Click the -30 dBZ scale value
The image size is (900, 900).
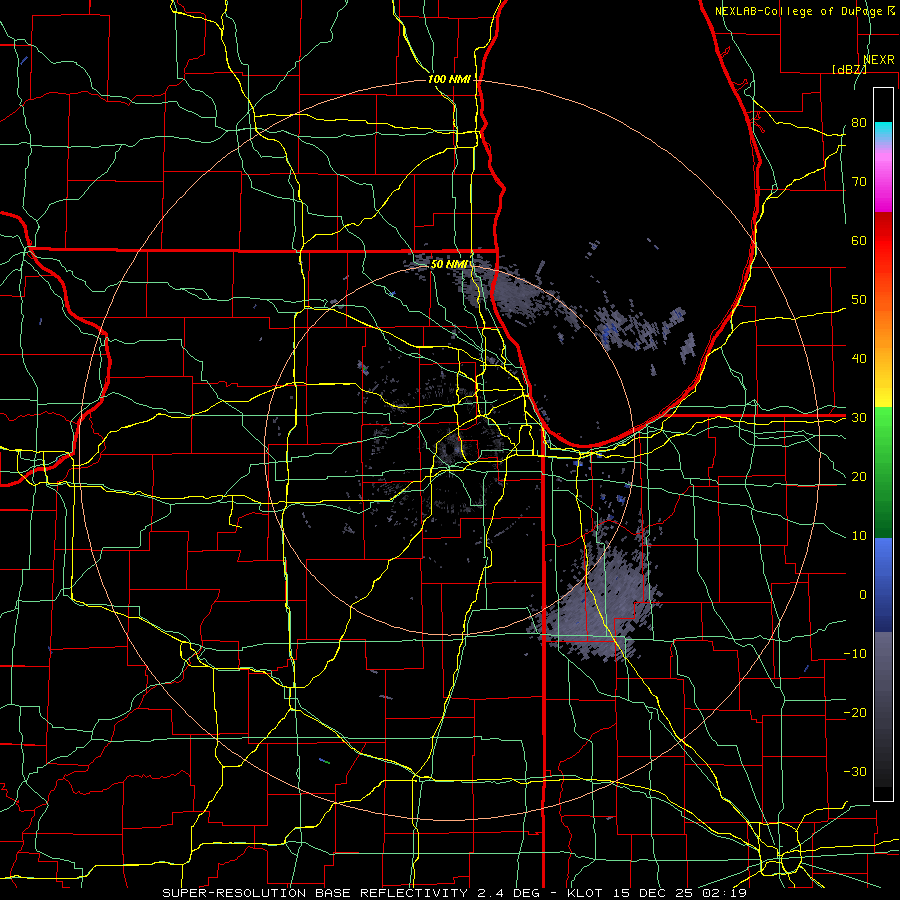pyautogui.click(x=855, y=772)
